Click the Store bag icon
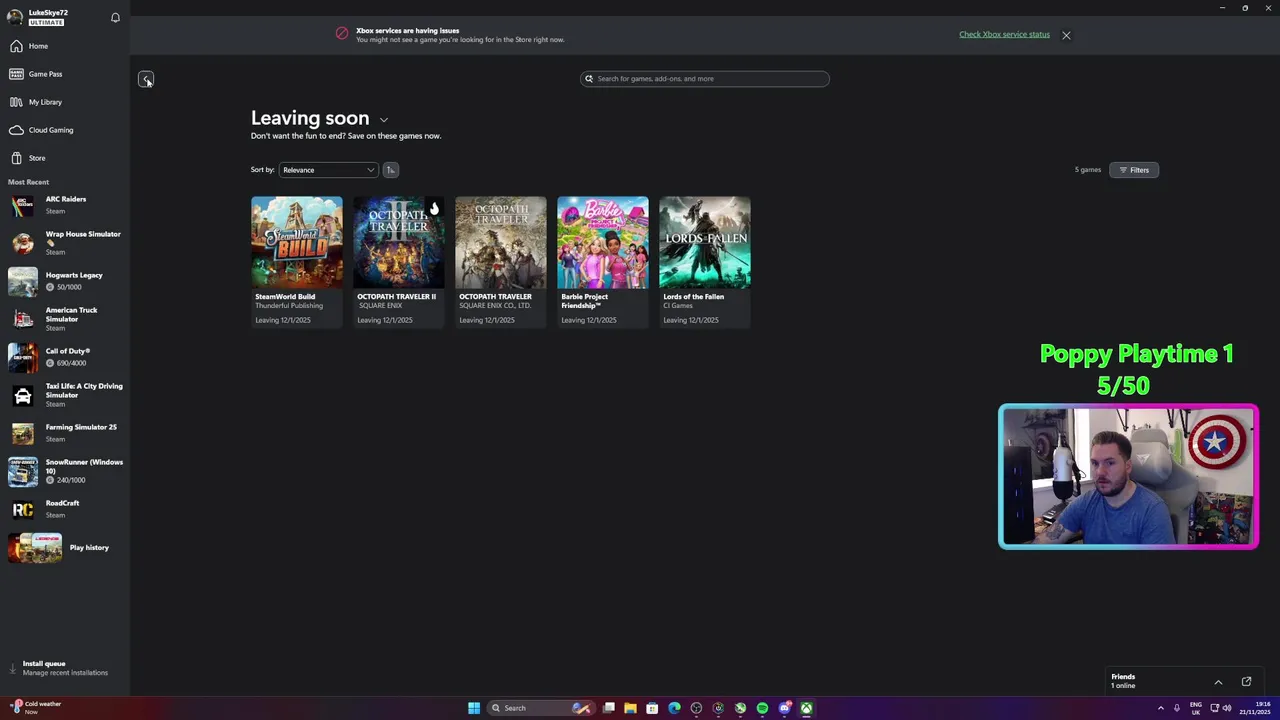 click(x=16, y=158)
